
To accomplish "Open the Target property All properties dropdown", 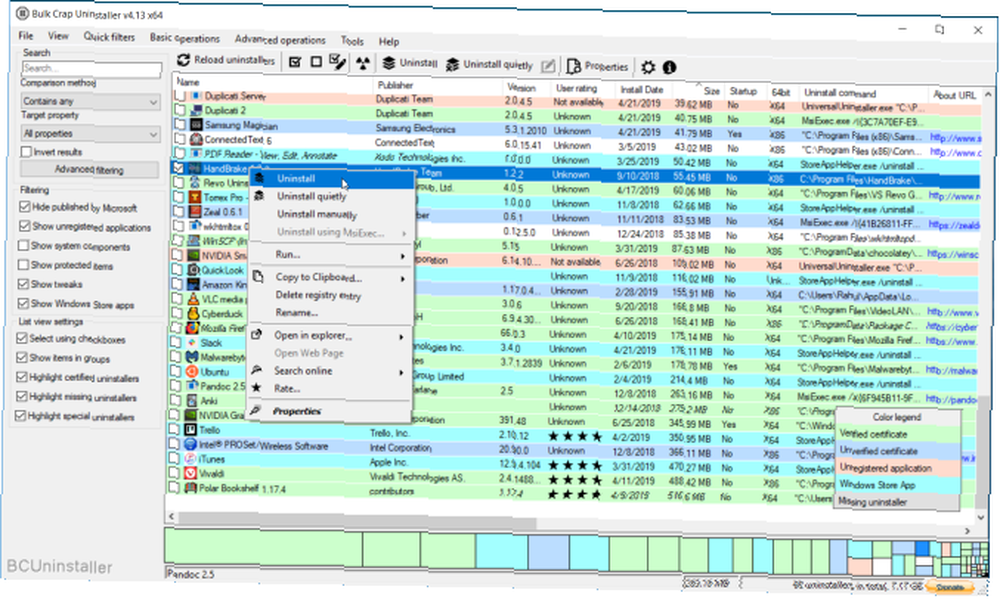I will (91, 133).
